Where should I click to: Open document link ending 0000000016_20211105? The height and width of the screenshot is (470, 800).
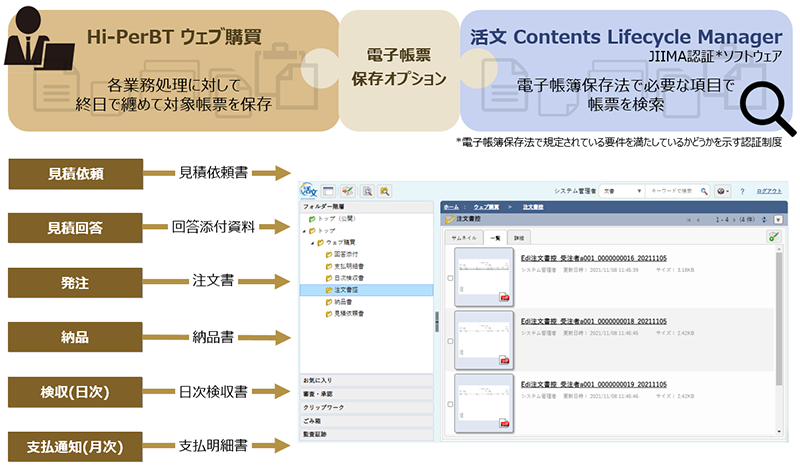point(594,258)
